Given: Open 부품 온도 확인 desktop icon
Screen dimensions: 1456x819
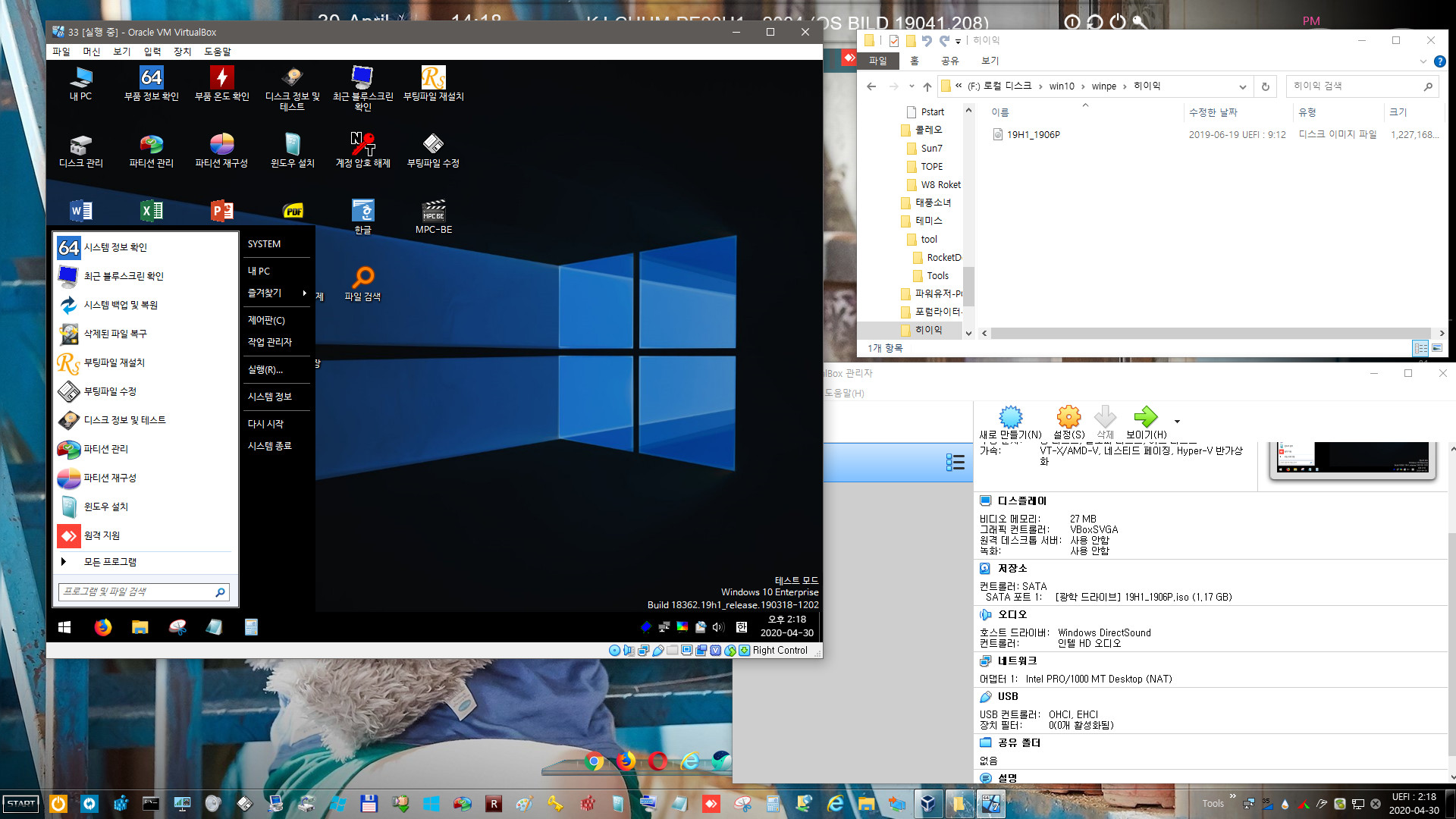Looking at the screenshot, I should tap(221, 83).
